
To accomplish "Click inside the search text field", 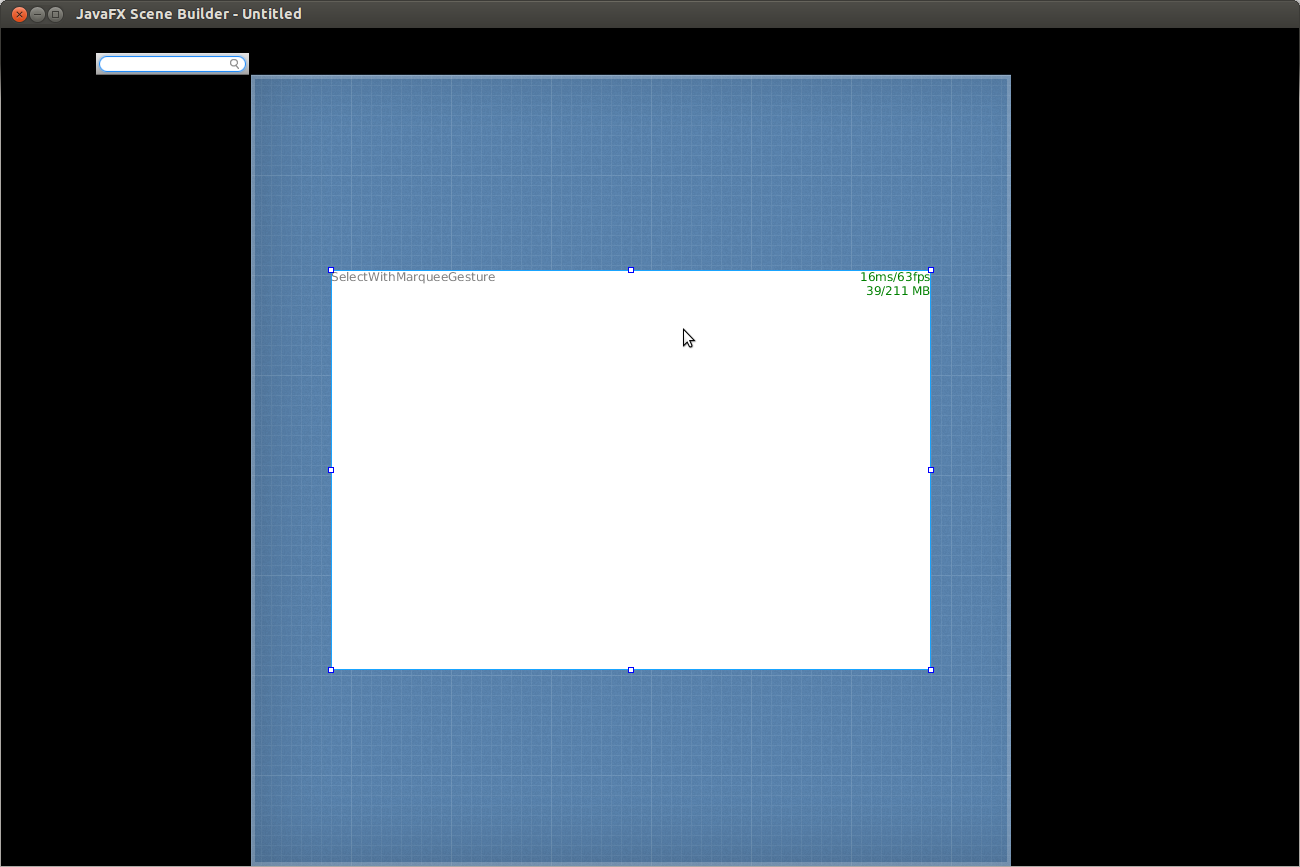I will (165, 64).
